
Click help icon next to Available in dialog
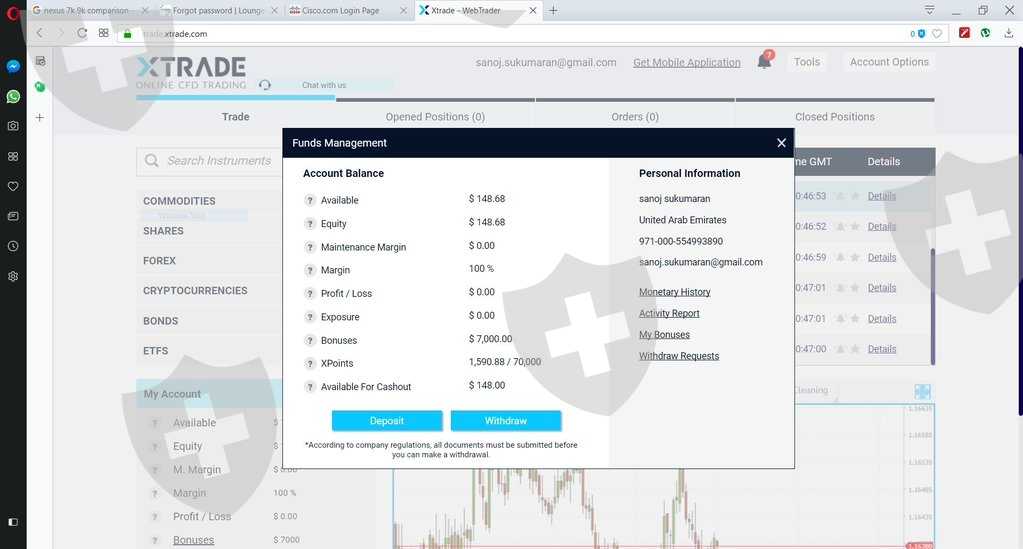[310, 200]
